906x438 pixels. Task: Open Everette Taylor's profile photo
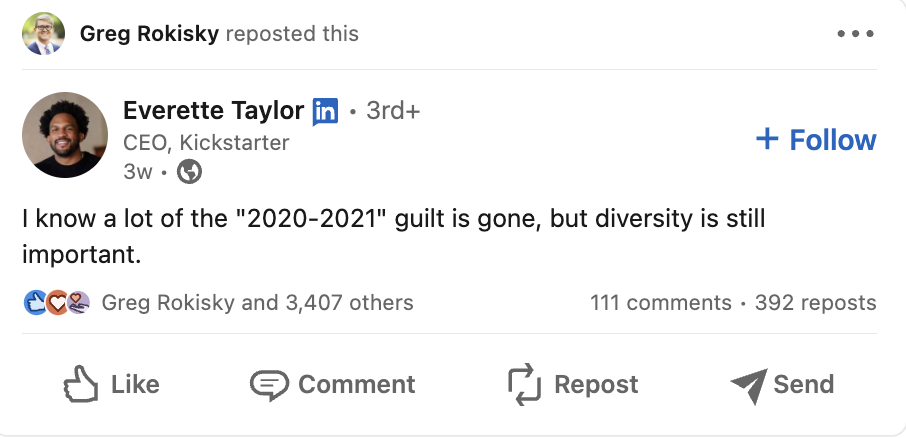pyautogui.click(x=64, y=135)
